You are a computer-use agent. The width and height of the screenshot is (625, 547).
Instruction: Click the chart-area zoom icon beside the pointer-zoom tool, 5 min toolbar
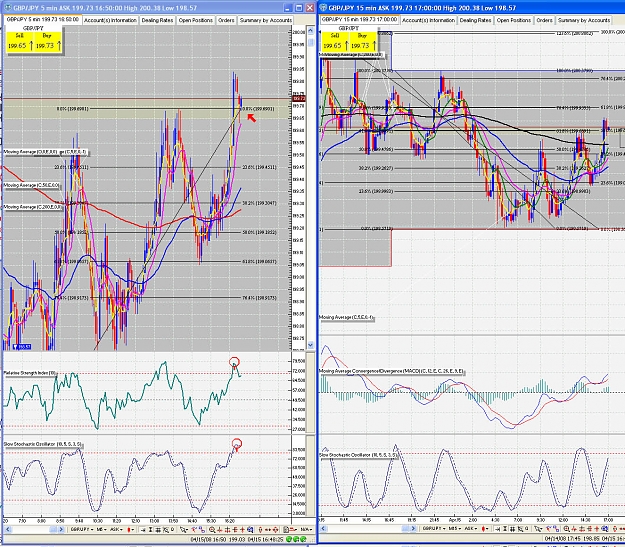(x=166, y=529)
